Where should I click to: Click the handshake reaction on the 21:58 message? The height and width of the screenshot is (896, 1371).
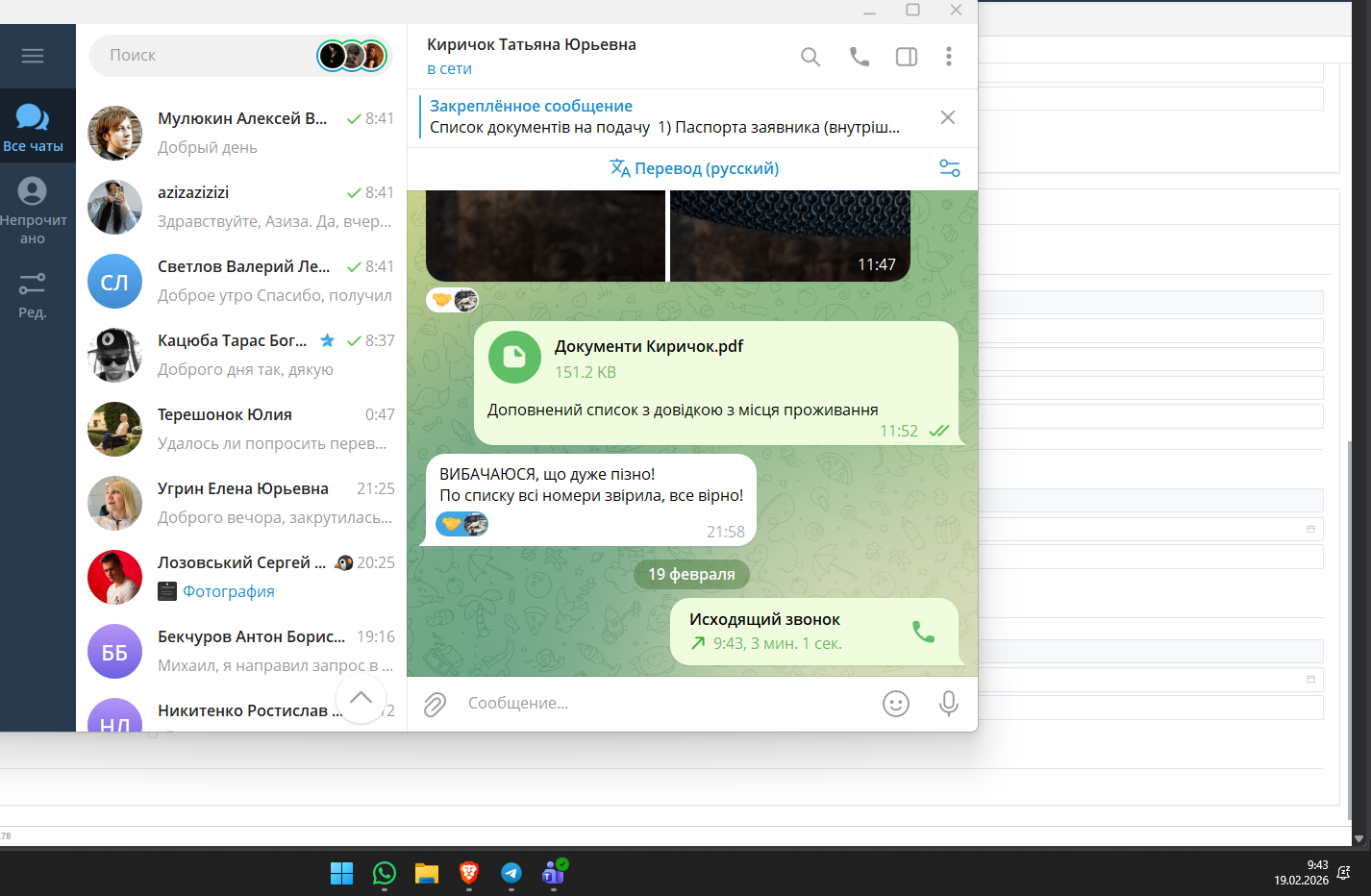click(462, 524)
